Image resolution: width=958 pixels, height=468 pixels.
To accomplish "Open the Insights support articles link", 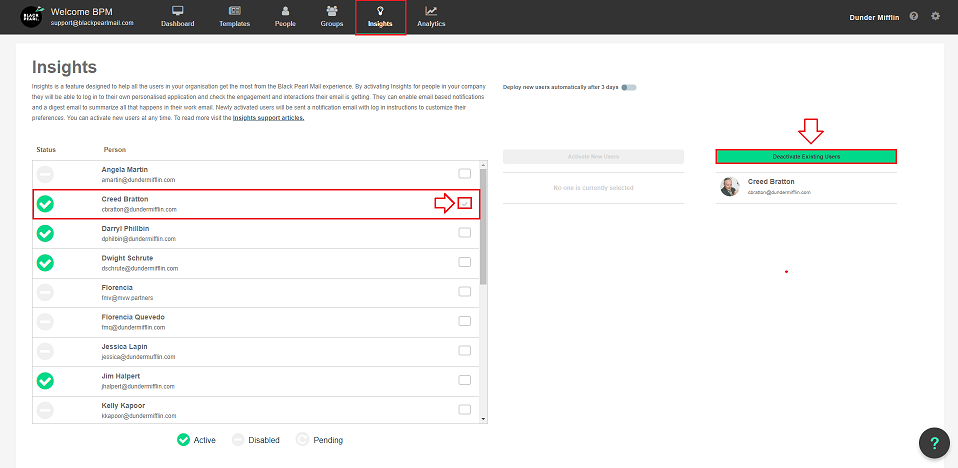I will [x=268, y=118].
